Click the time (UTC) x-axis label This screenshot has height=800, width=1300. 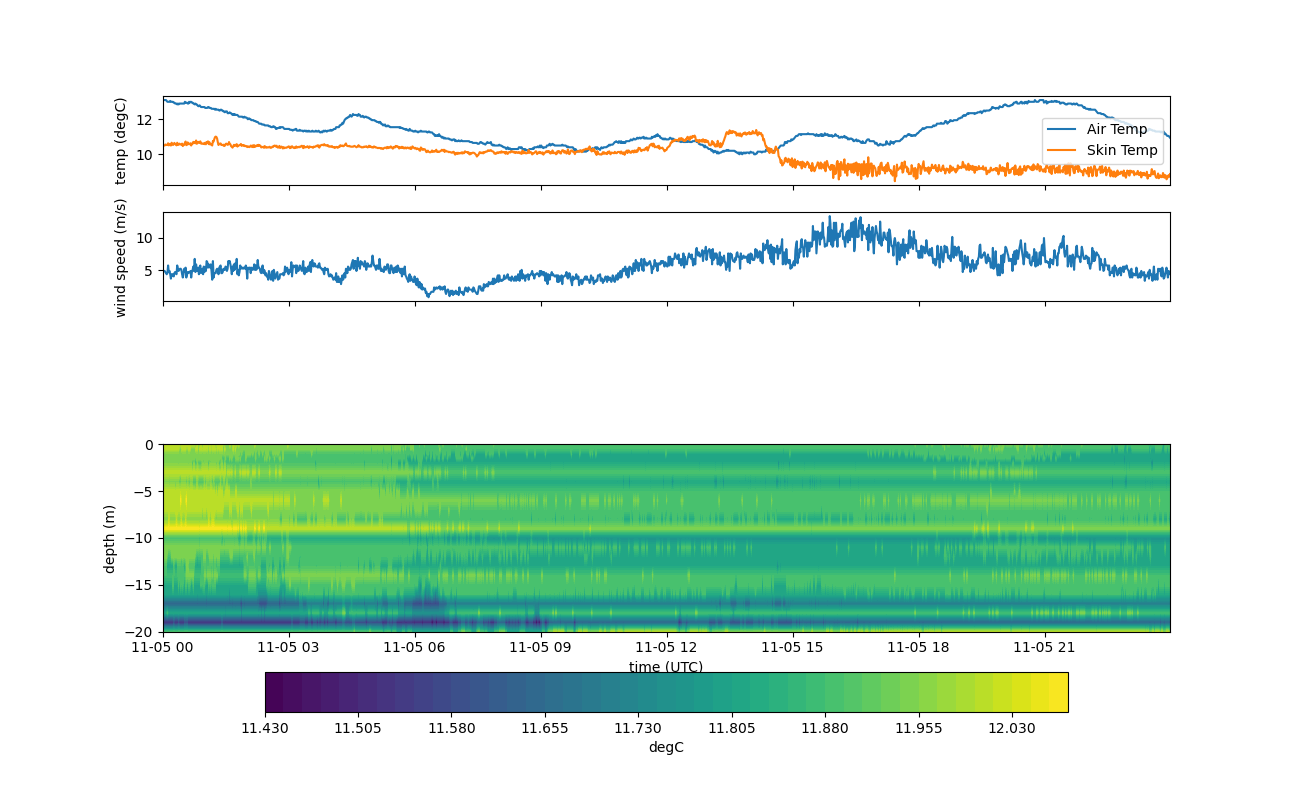(x=666, y=667)
